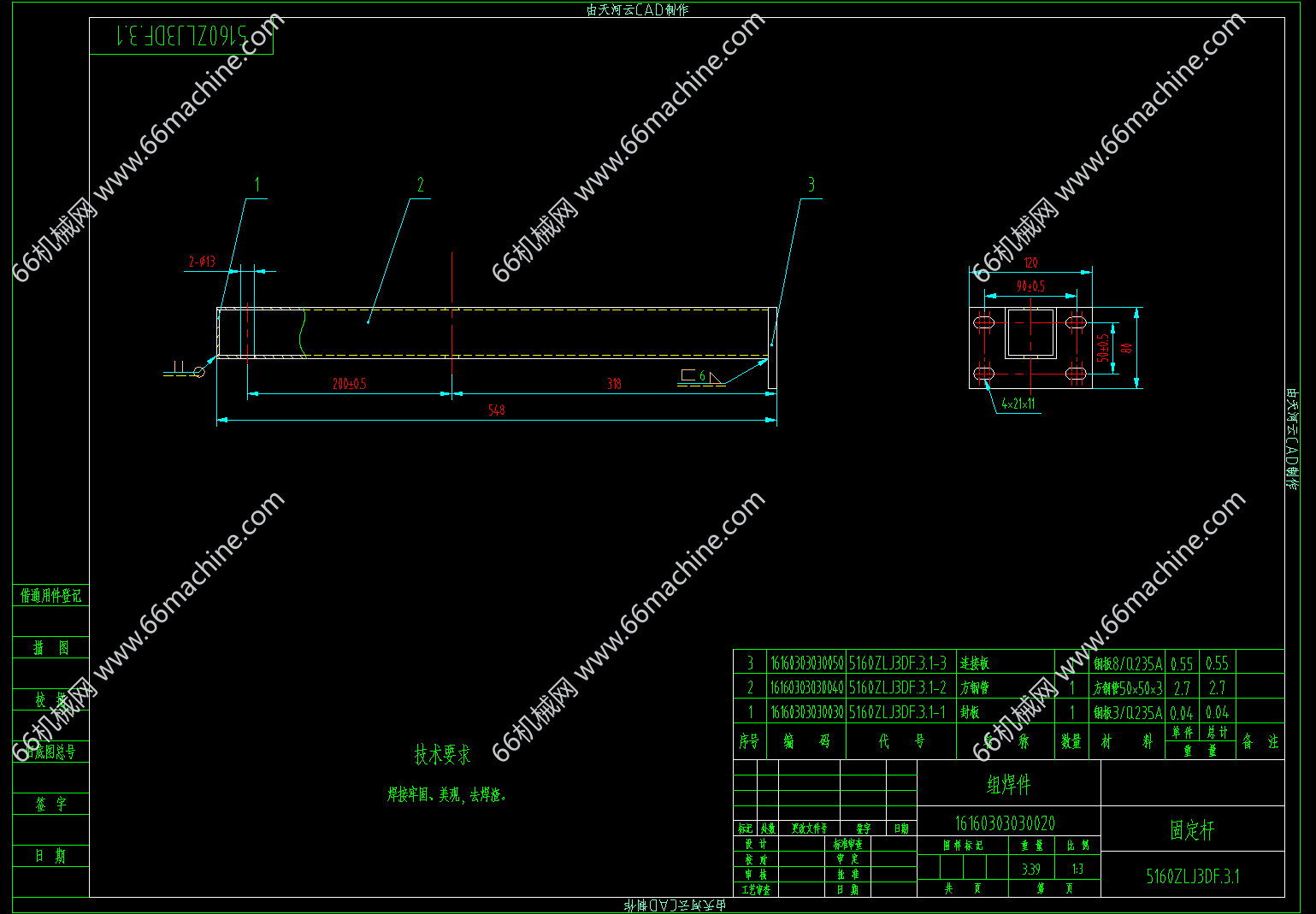1316x914 pixels.
Task: Click the upper-left slotted hole in end view
Action: click(x=984, y=322)
